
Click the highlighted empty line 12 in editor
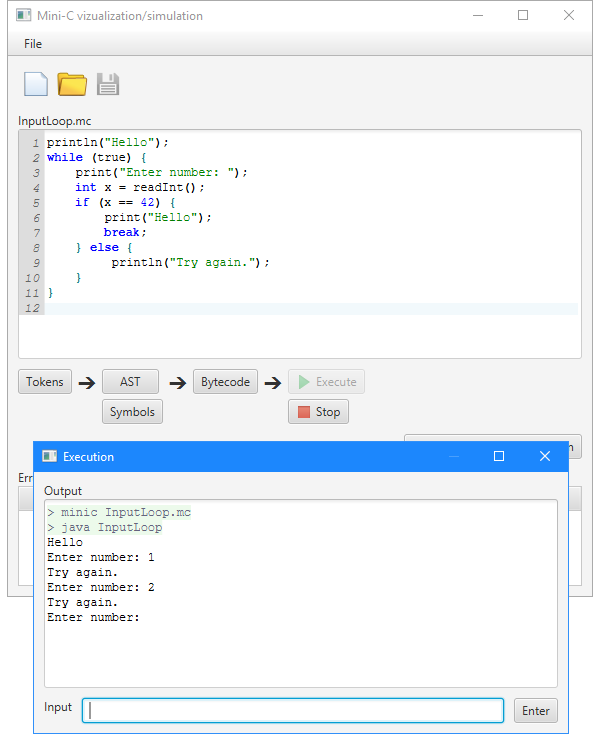pyautogui.click(x=311, y=309)
